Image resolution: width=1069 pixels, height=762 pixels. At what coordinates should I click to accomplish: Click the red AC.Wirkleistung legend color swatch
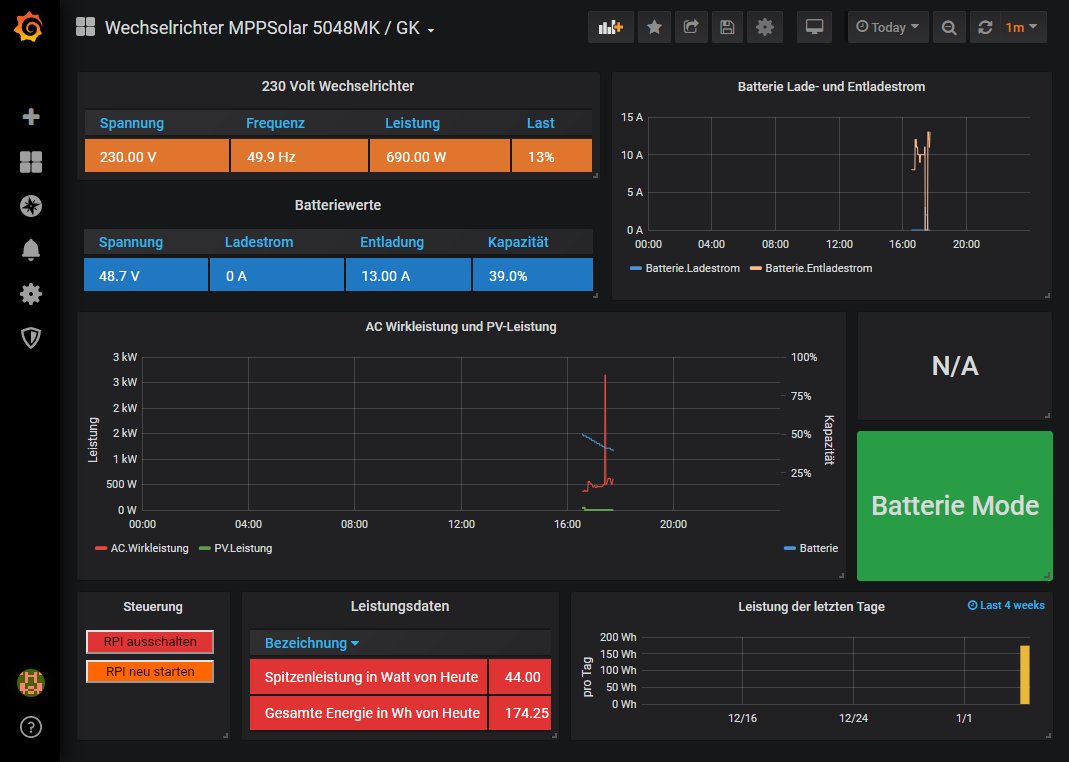tap(101, 548)
